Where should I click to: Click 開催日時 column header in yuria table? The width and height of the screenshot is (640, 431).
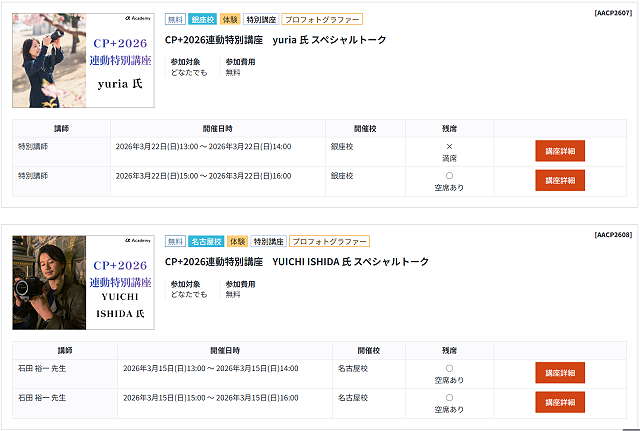217,128
